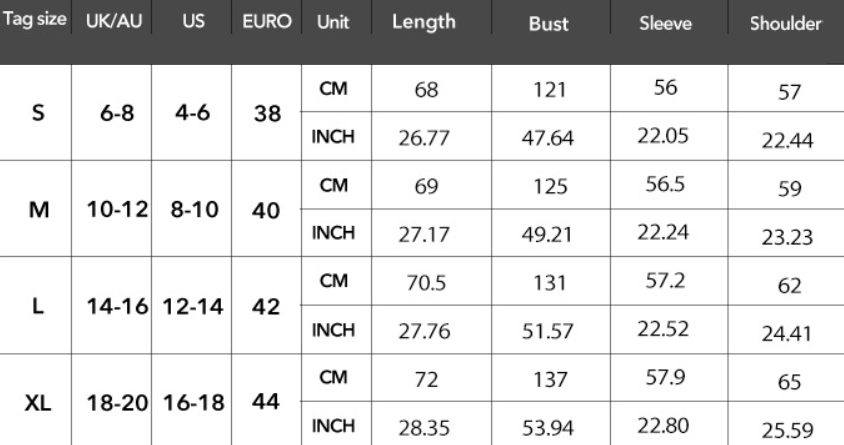844x445 pixels.
Task: Click shoulder value 25.59 inches
Action: click(787, 430)
